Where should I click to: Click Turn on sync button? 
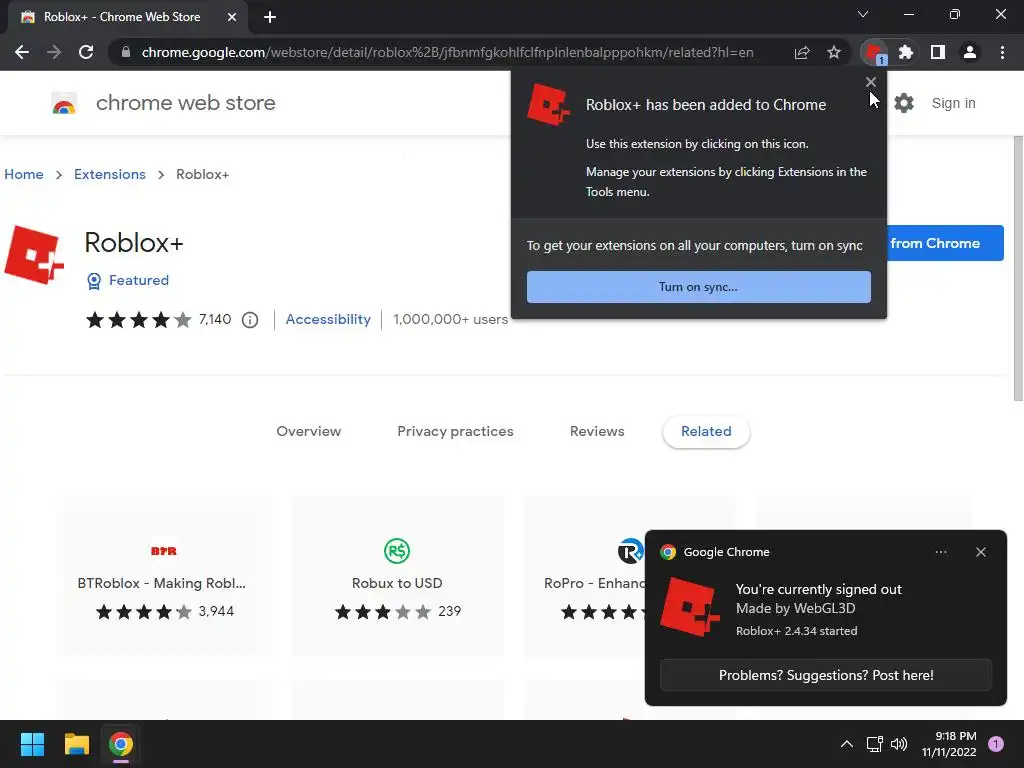(698, 287)
